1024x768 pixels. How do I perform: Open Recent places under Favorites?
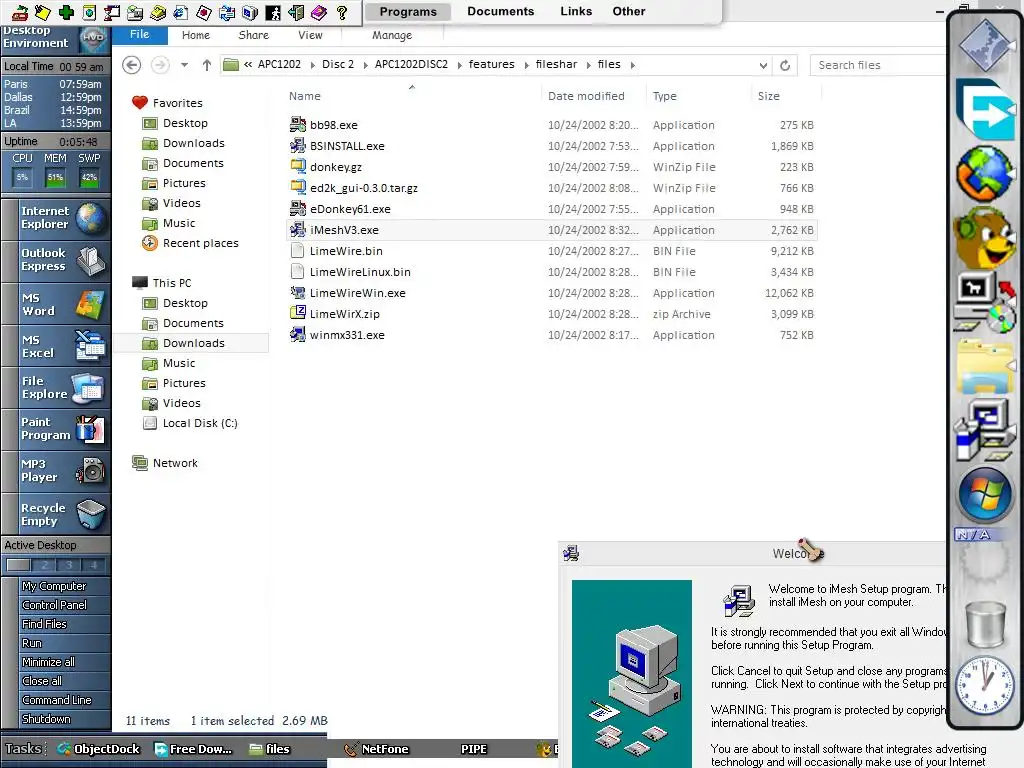pyautogui.click(x=200, y=243)
